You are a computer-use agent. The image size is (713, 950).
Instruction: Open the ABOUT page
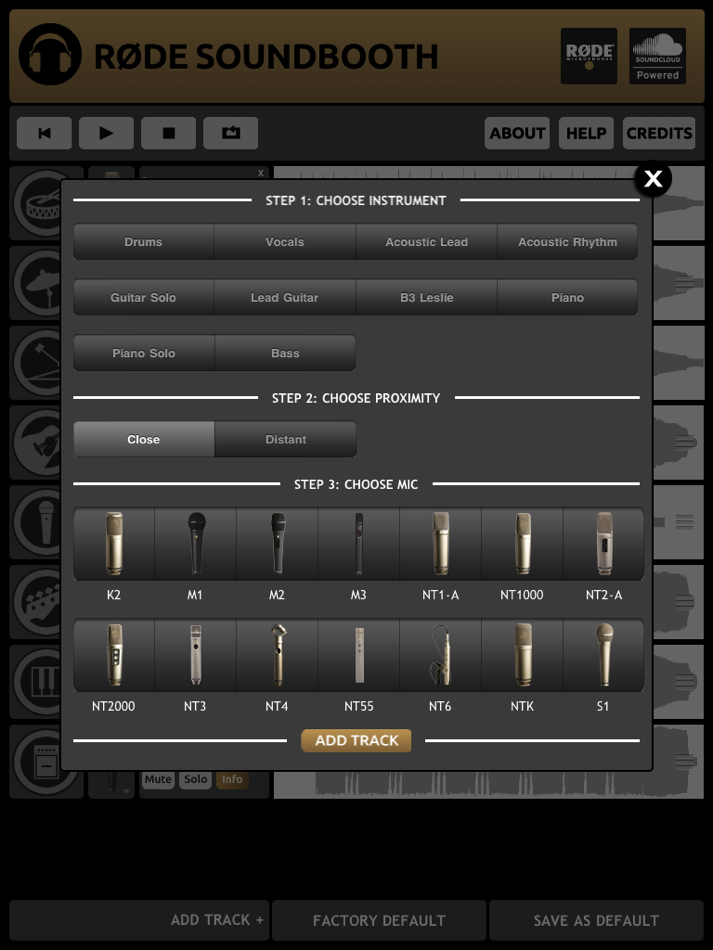coord(517,133)
